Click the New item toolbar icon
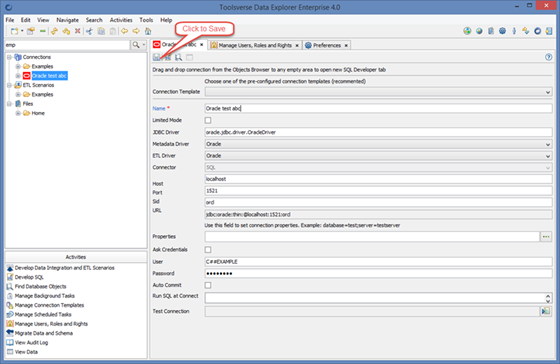Screen dimensions: 560x364 [14, 31]
